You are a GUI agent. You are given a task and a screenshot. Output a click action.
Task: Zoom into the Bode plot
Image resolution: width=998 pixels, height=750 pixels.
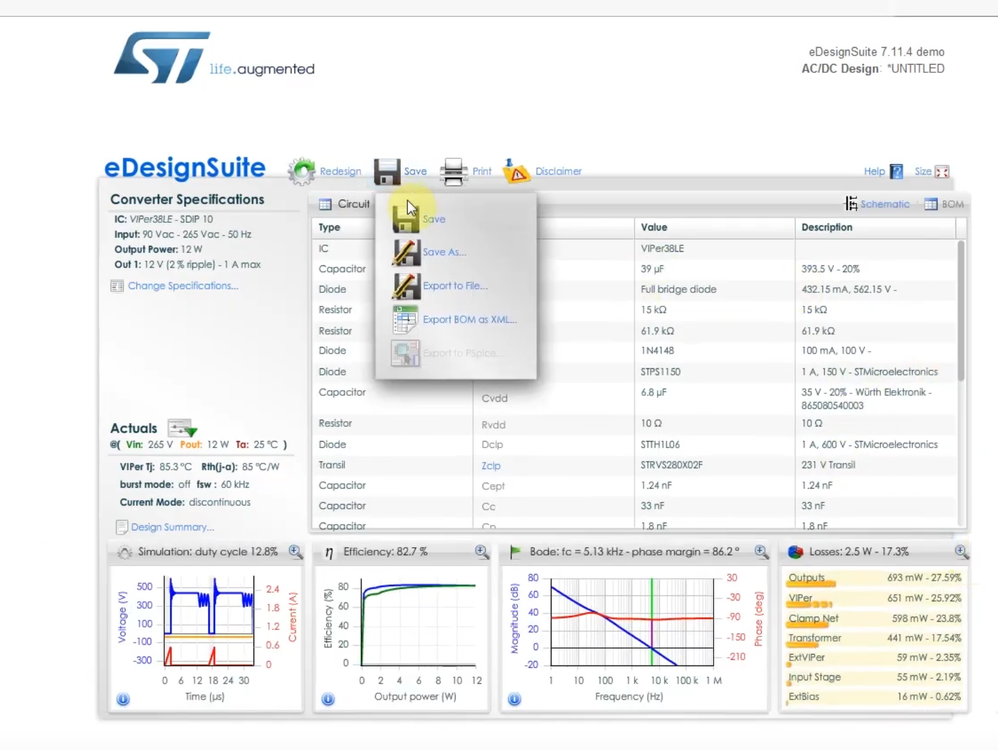(x=761, y=551)
